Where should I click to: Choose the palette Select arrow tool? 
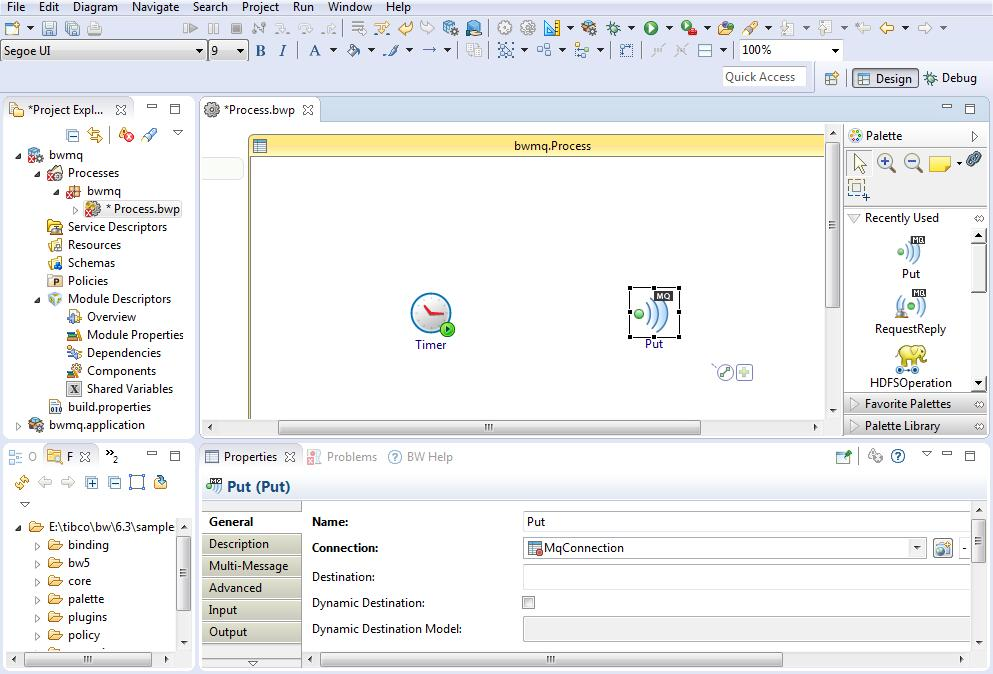859,163
